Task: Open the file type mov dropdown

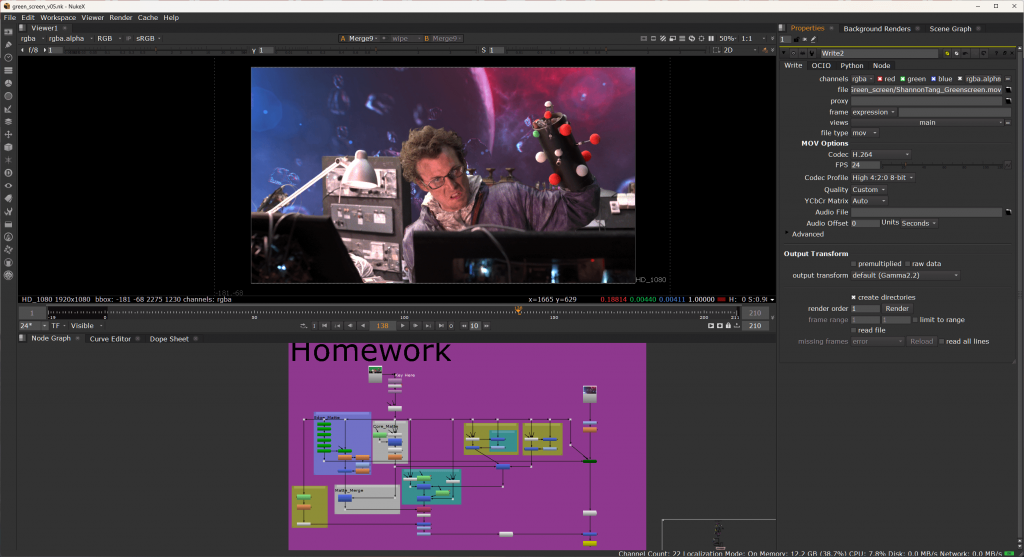Action: (865, 133)
